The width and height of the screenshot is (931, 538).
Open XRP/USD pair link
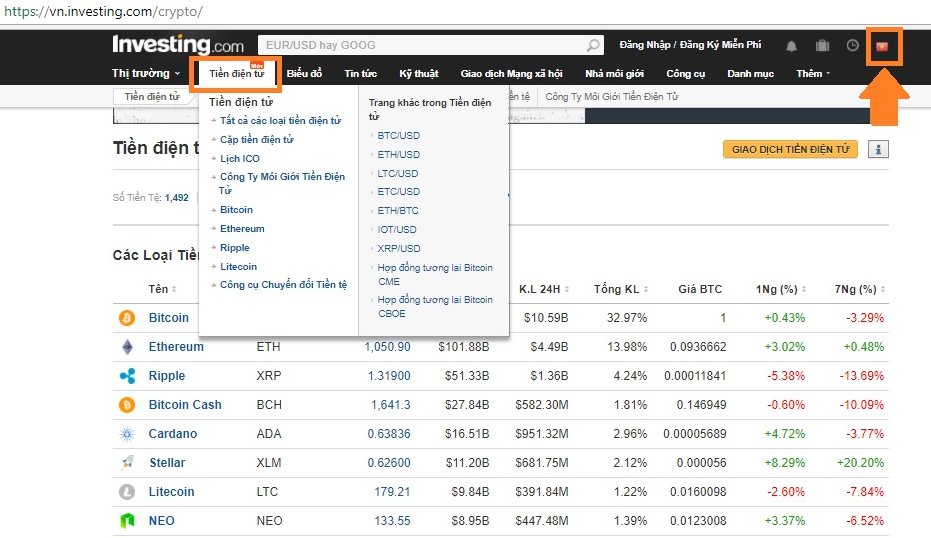pyautogui.click(x=398, y=249)
